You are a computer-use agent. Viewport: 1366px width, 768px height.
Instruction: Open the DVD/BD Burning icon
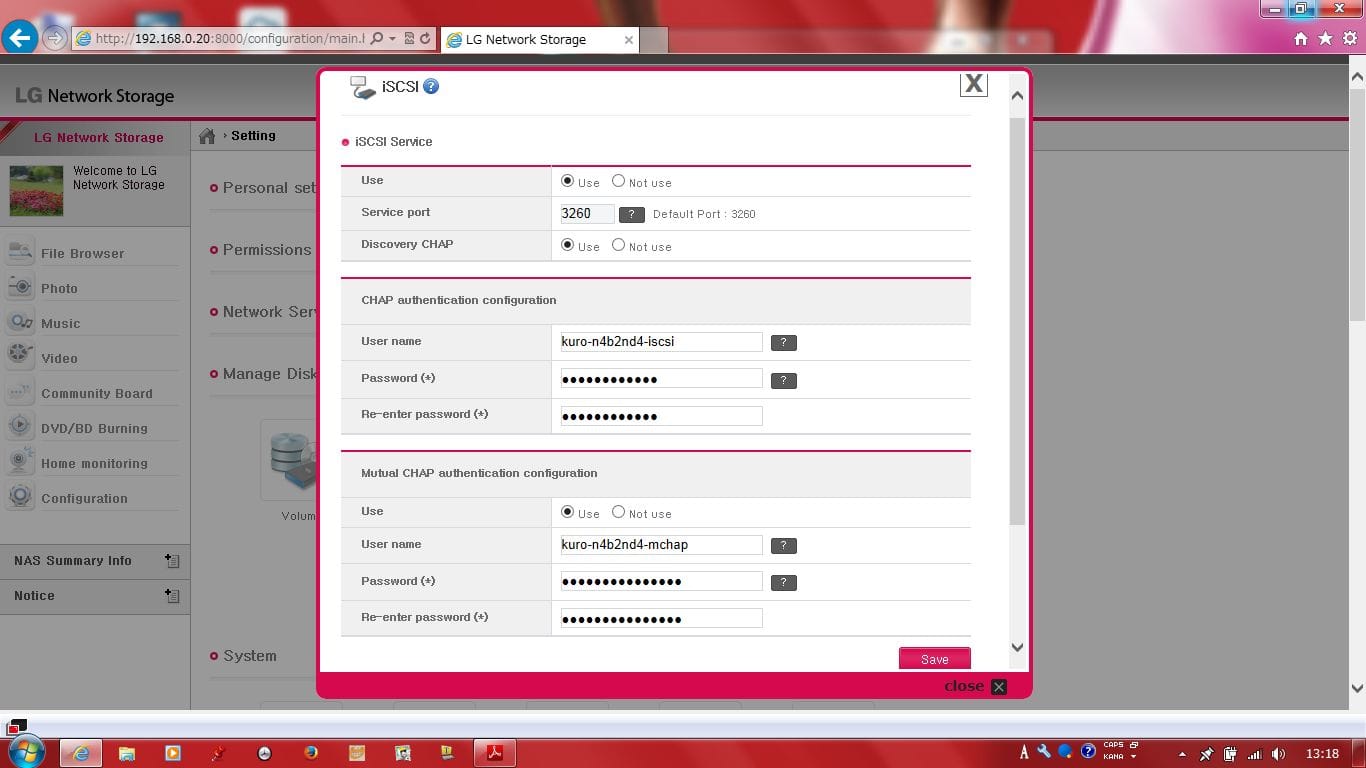click(20, 427)
